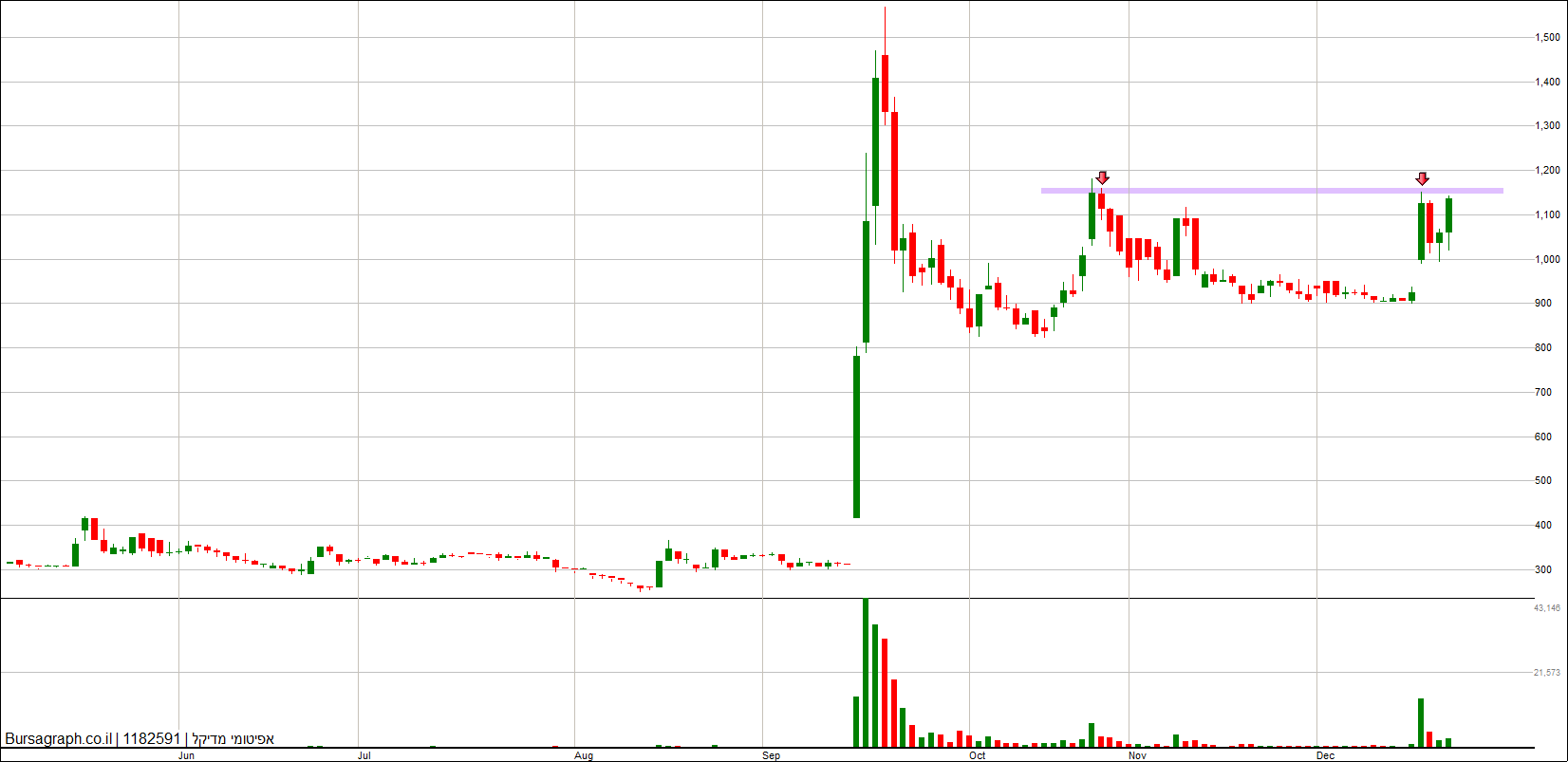1568x762 pixels.
Task: Select the 500 price level label
Action: [1543, 481]
